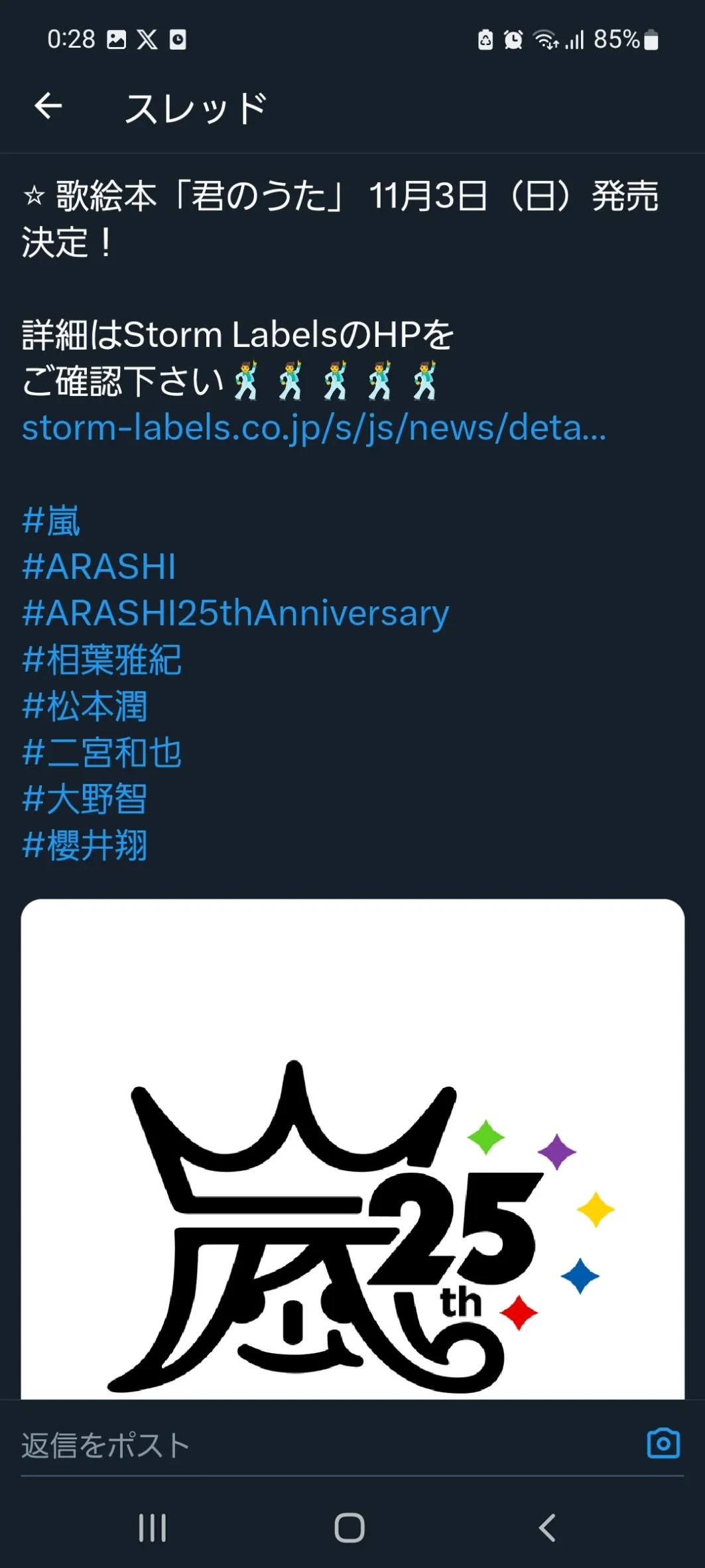Open the #ARASHI25thAnniversary hashtag
The height and width of the screenshot is (1568, 705).
[x=235, y=614]
